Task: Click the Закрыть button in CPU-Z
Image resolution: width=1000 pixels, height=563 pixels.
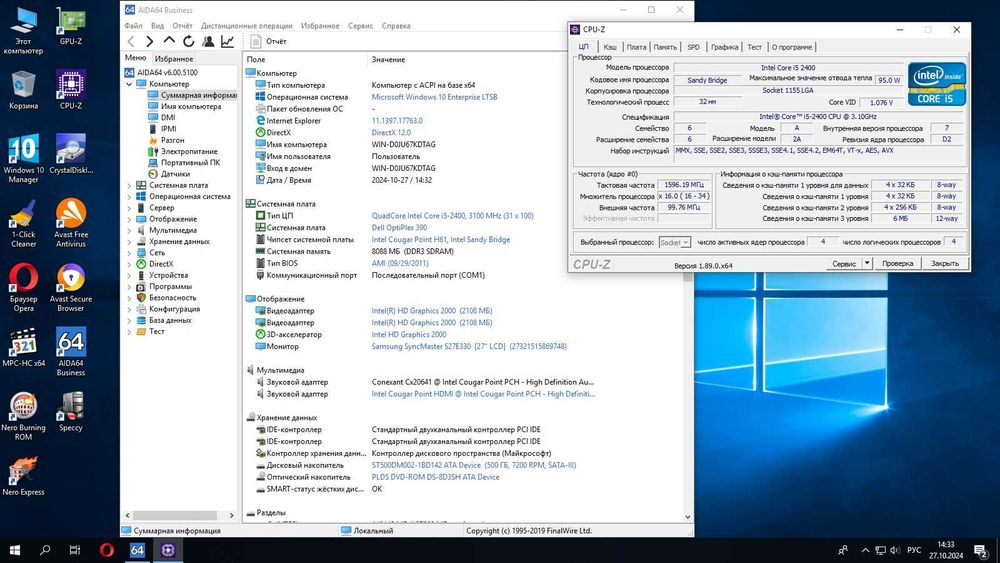Action: 945,263
